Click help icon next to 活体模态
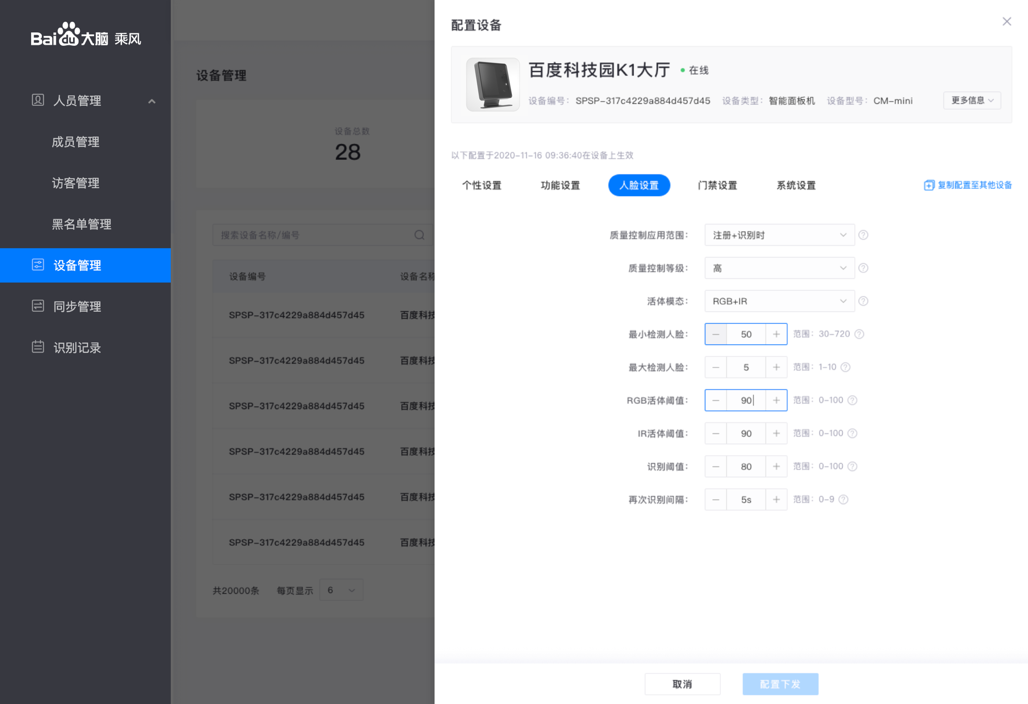Screen dimensions: 1028x704 pos(863,301)
